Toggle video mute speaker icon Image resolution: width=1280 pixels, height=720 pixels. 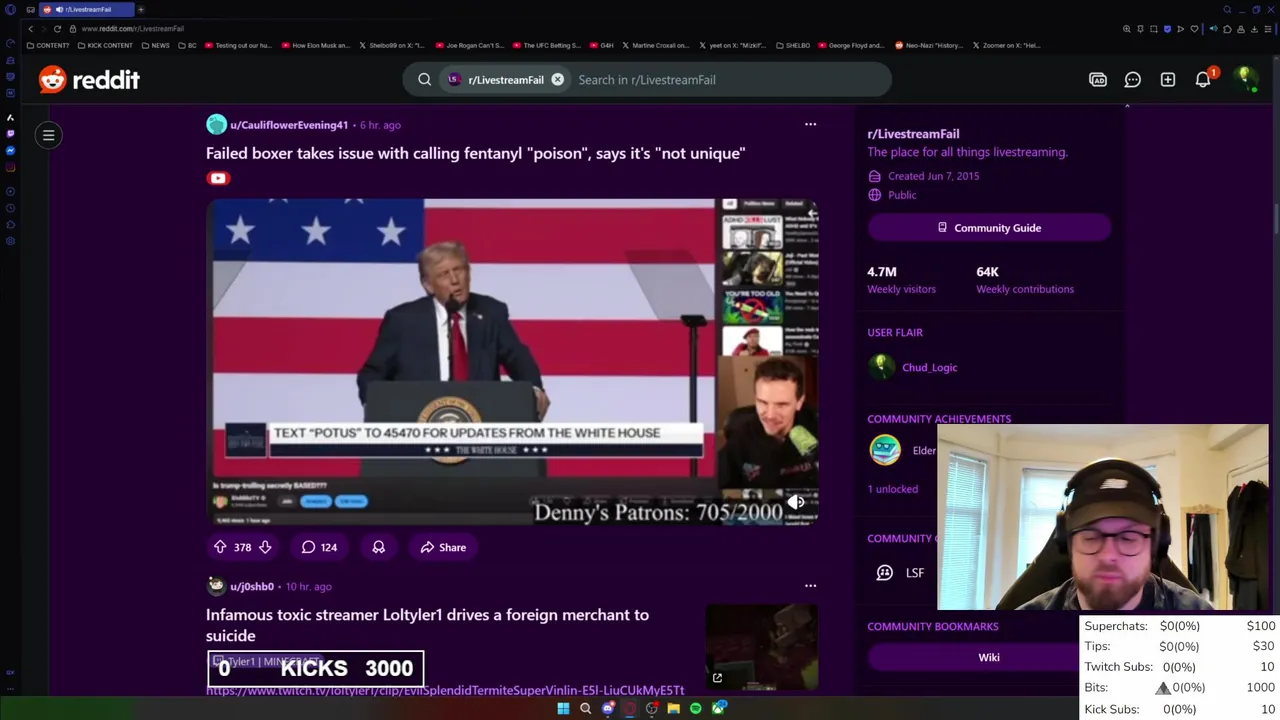coord(796,502)
